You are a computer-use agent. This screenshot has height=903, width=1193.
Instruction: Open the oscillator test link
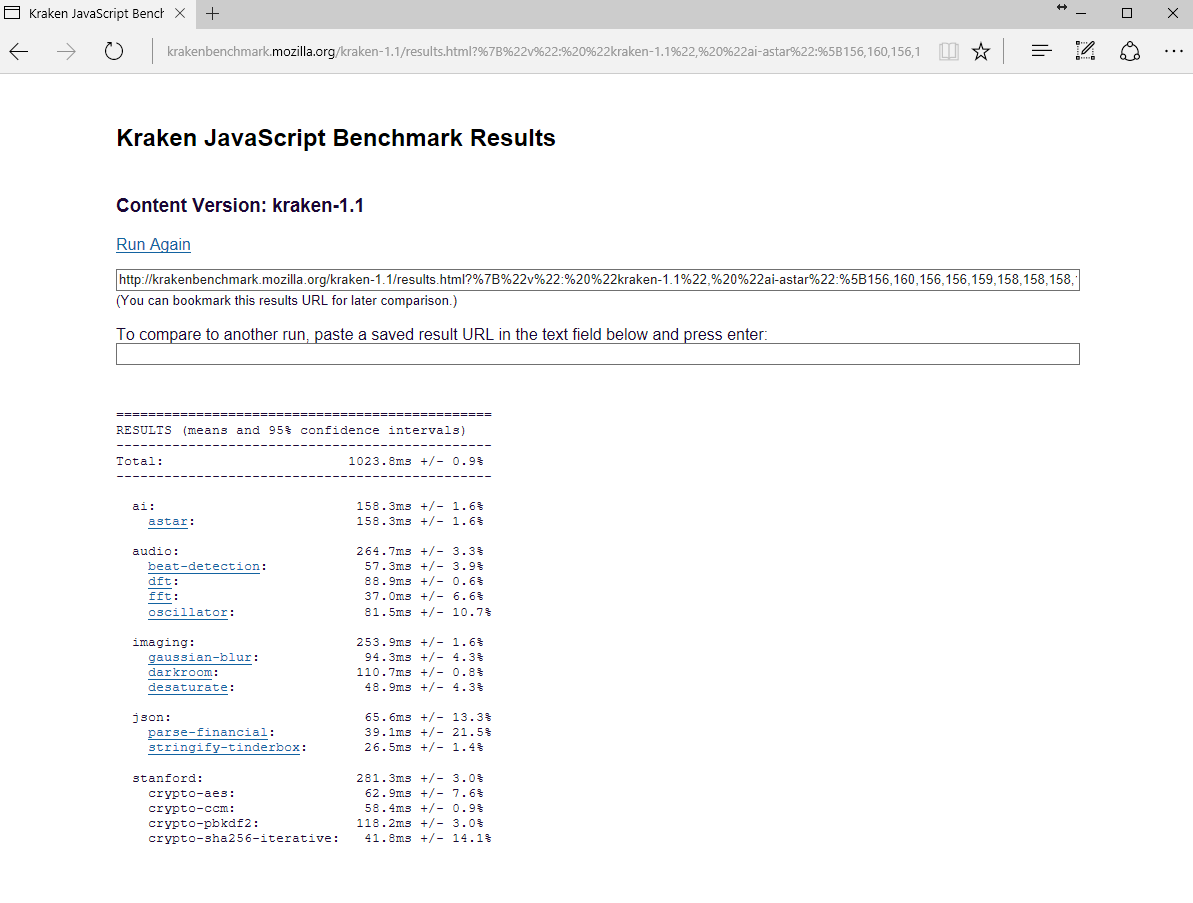[188, 612]
